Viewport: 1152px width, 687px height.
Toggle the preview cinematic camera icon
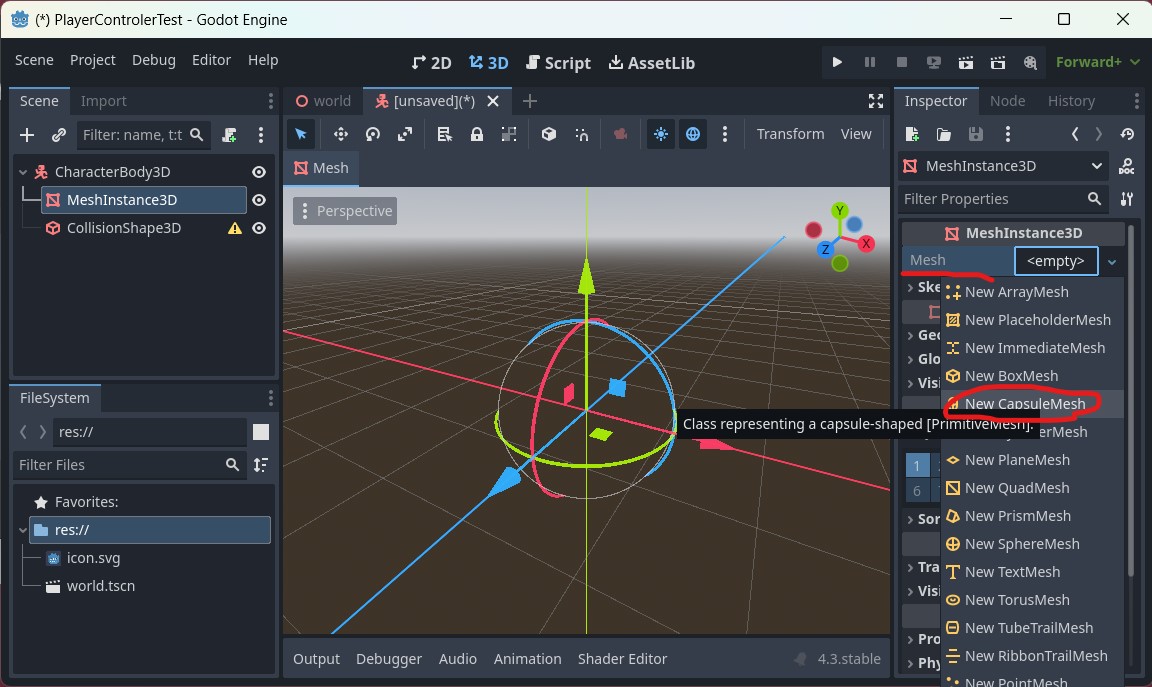619,133
